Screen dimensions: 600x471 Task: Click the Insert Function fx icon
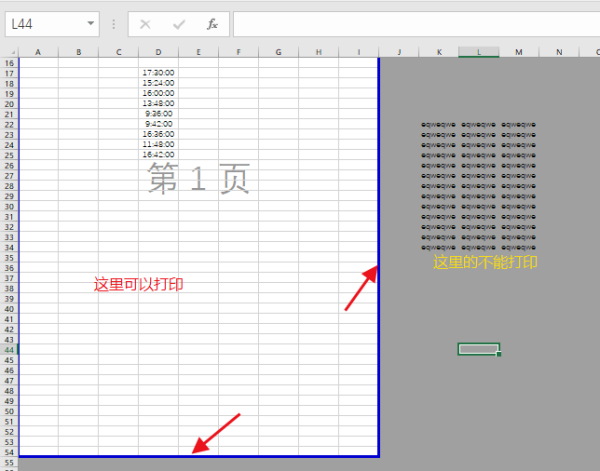point(212,23)
